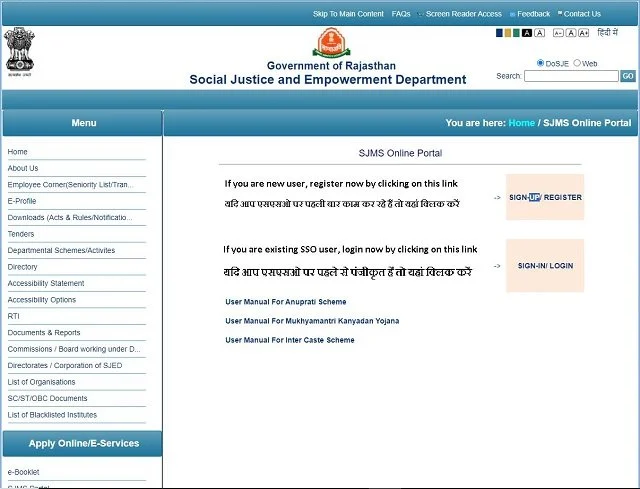Apply the standard white A theme icon

tap(540, 33)
